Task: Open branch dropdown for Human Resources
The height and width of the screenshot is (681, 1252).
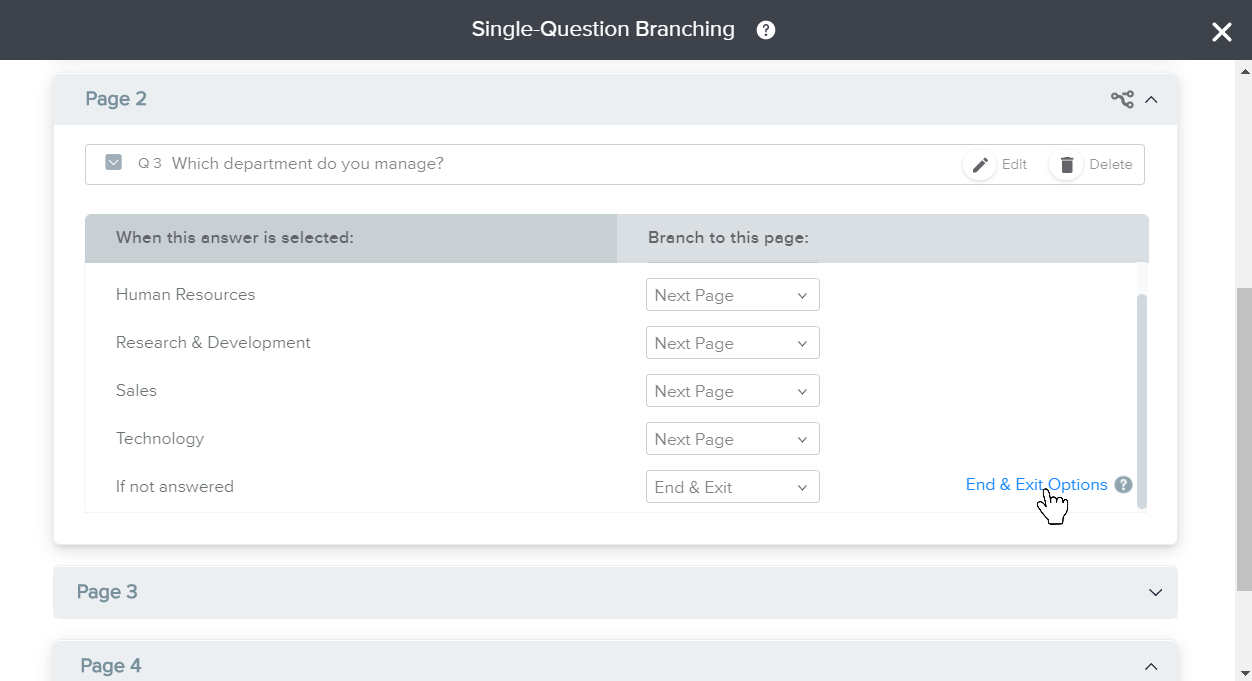Action: pyautogui.click(x=732, y=295)
